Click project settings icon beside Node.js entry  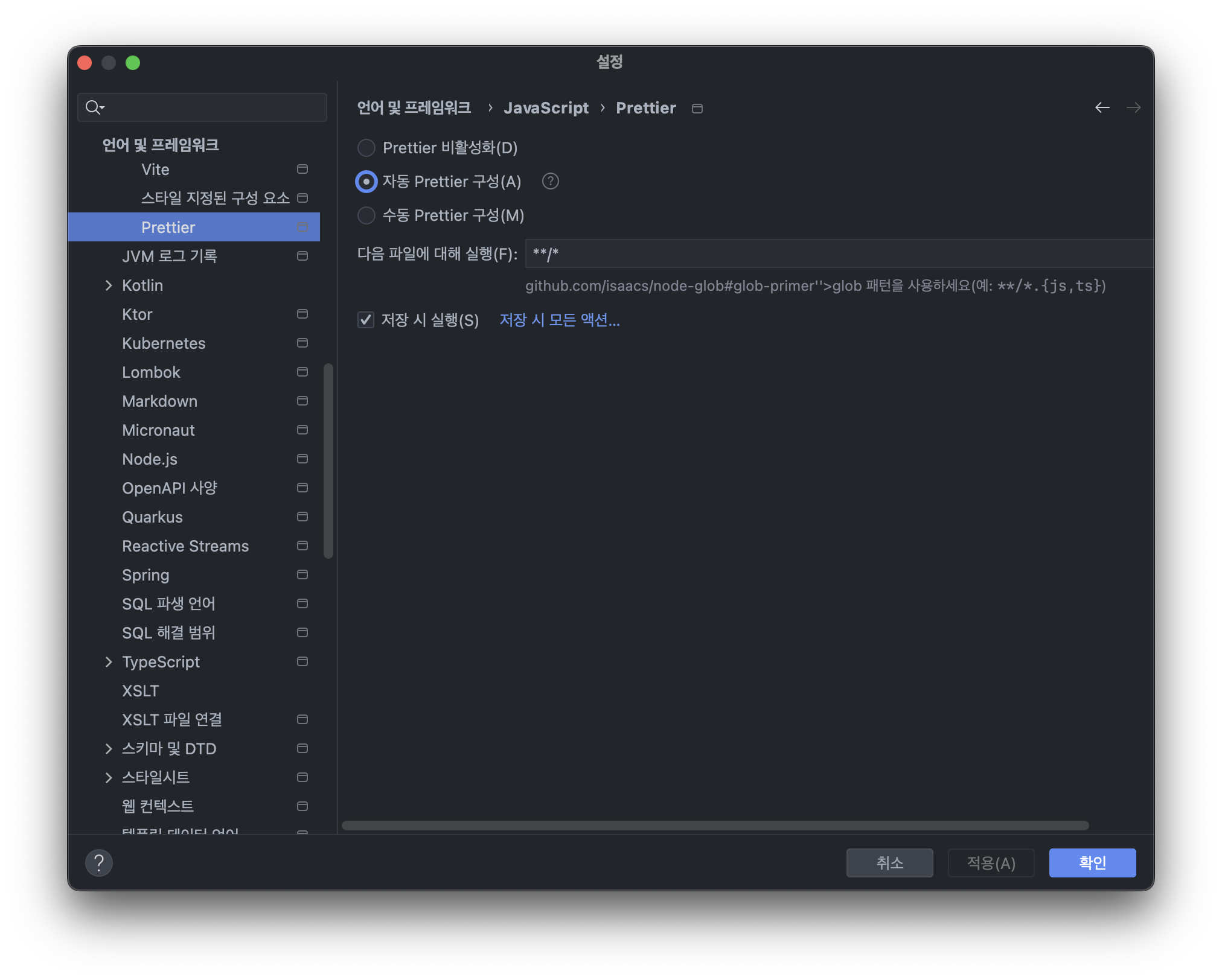click(x=302, y=459)
